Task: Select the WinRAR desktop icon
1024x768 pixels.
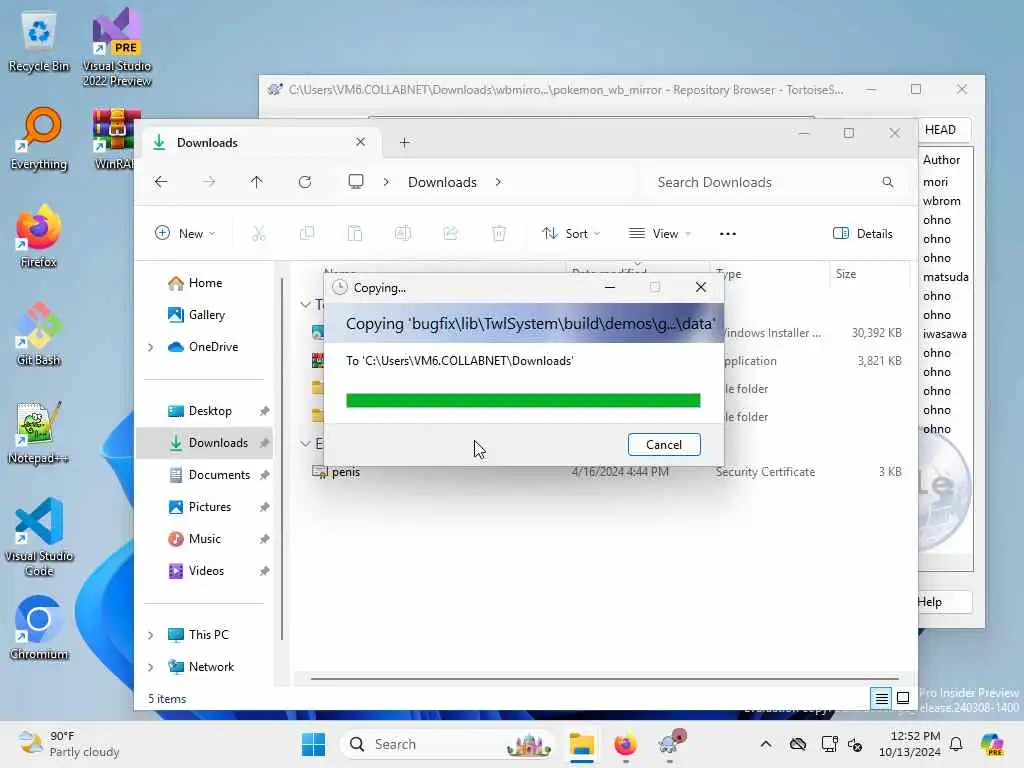Action: point(115,139)
